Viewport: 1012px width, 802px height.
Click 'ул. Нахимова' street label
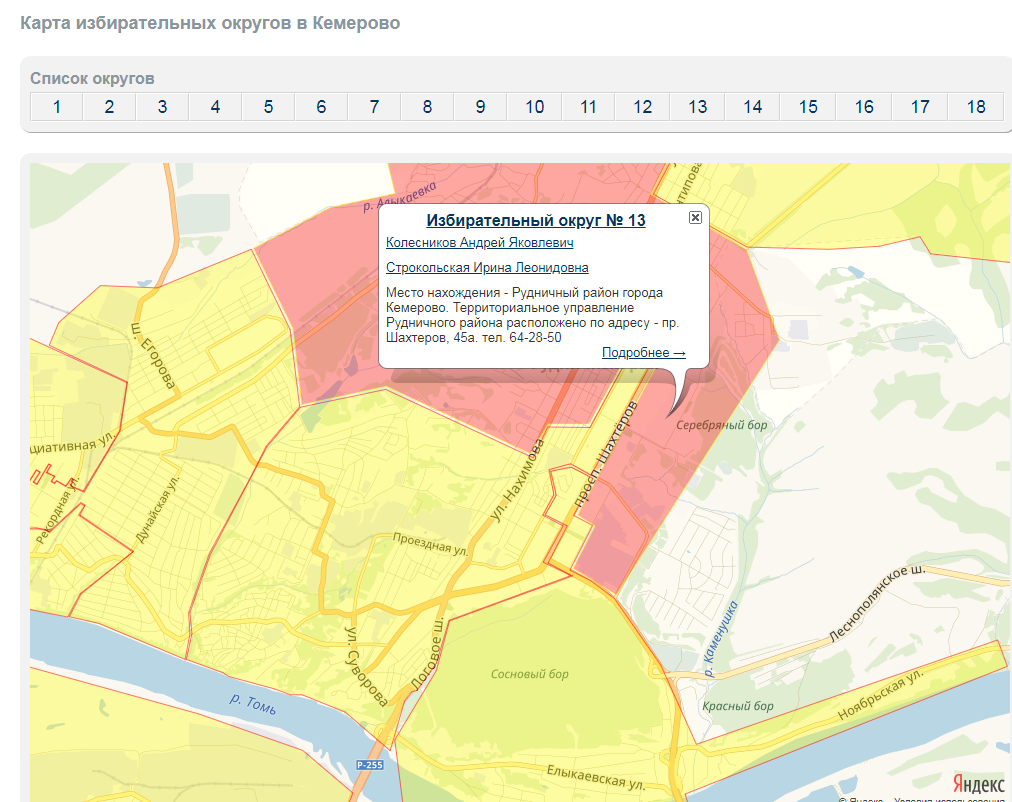pyautogui.click(x=517, y=480)
